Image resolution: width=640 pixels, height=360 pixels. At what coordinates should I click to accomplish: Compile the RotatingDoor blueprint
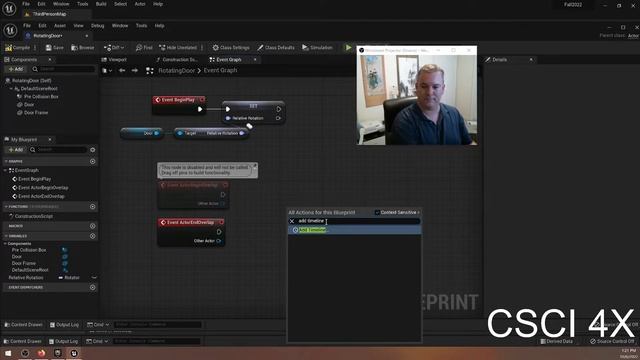point(18,48)
